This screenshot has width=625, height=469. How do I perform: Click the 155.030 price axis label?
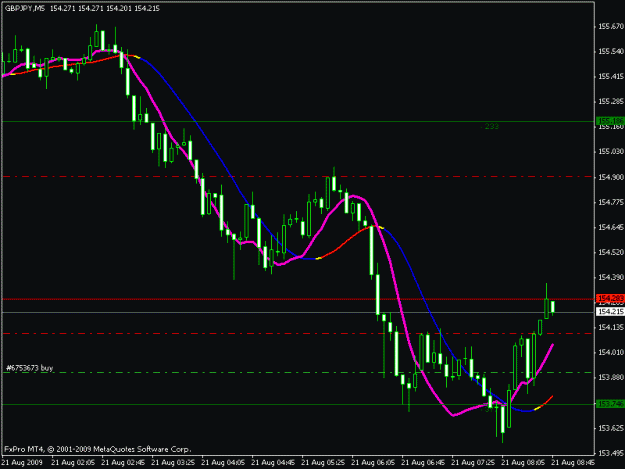(x=611, y=151)
